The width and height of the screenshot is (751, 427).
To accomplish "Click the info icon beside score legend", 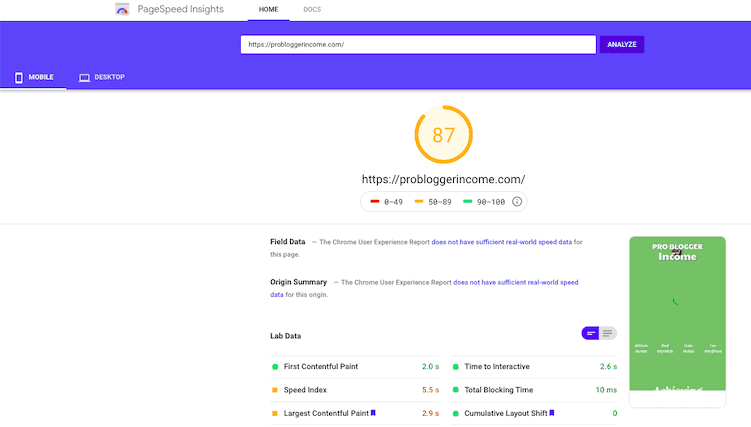I will click(x=517, y=201).
